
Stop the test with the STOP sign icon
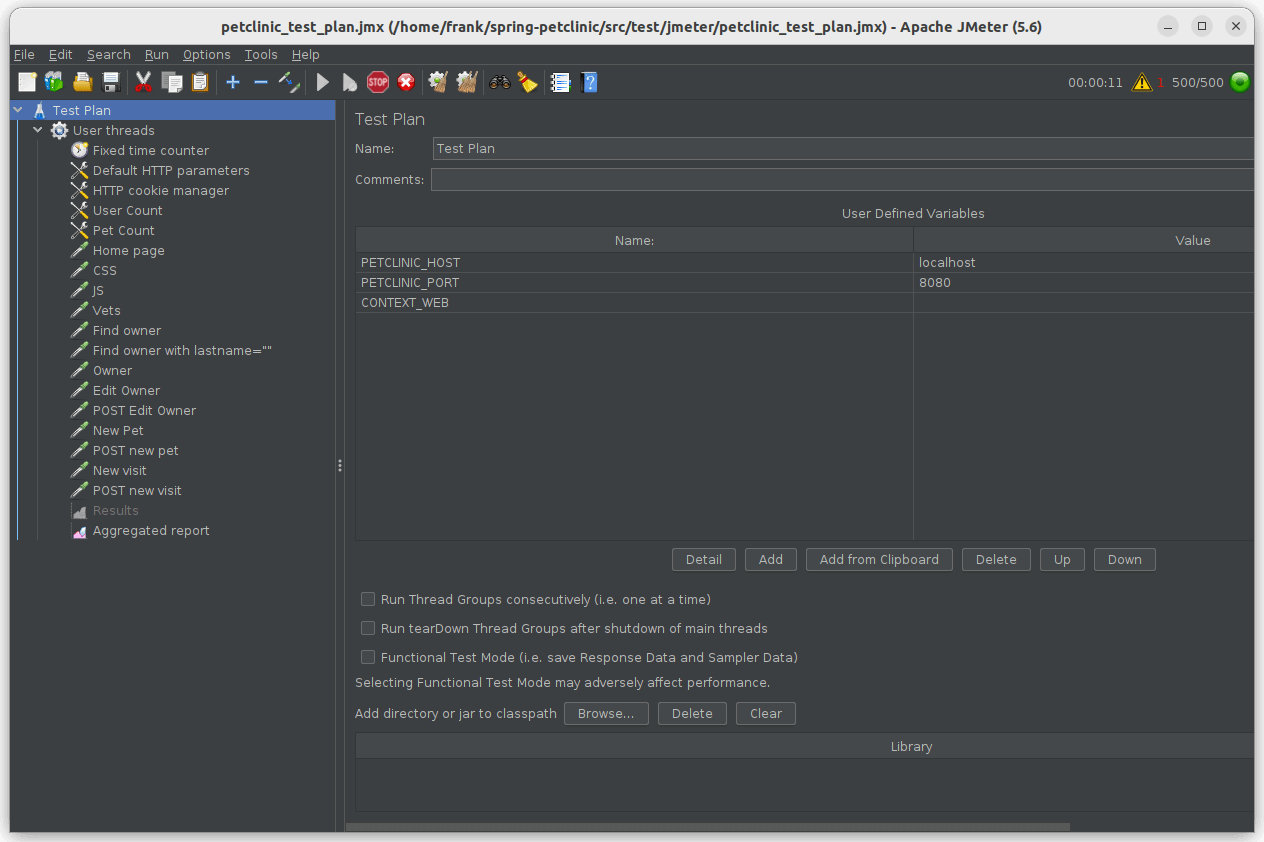(378, 82)
